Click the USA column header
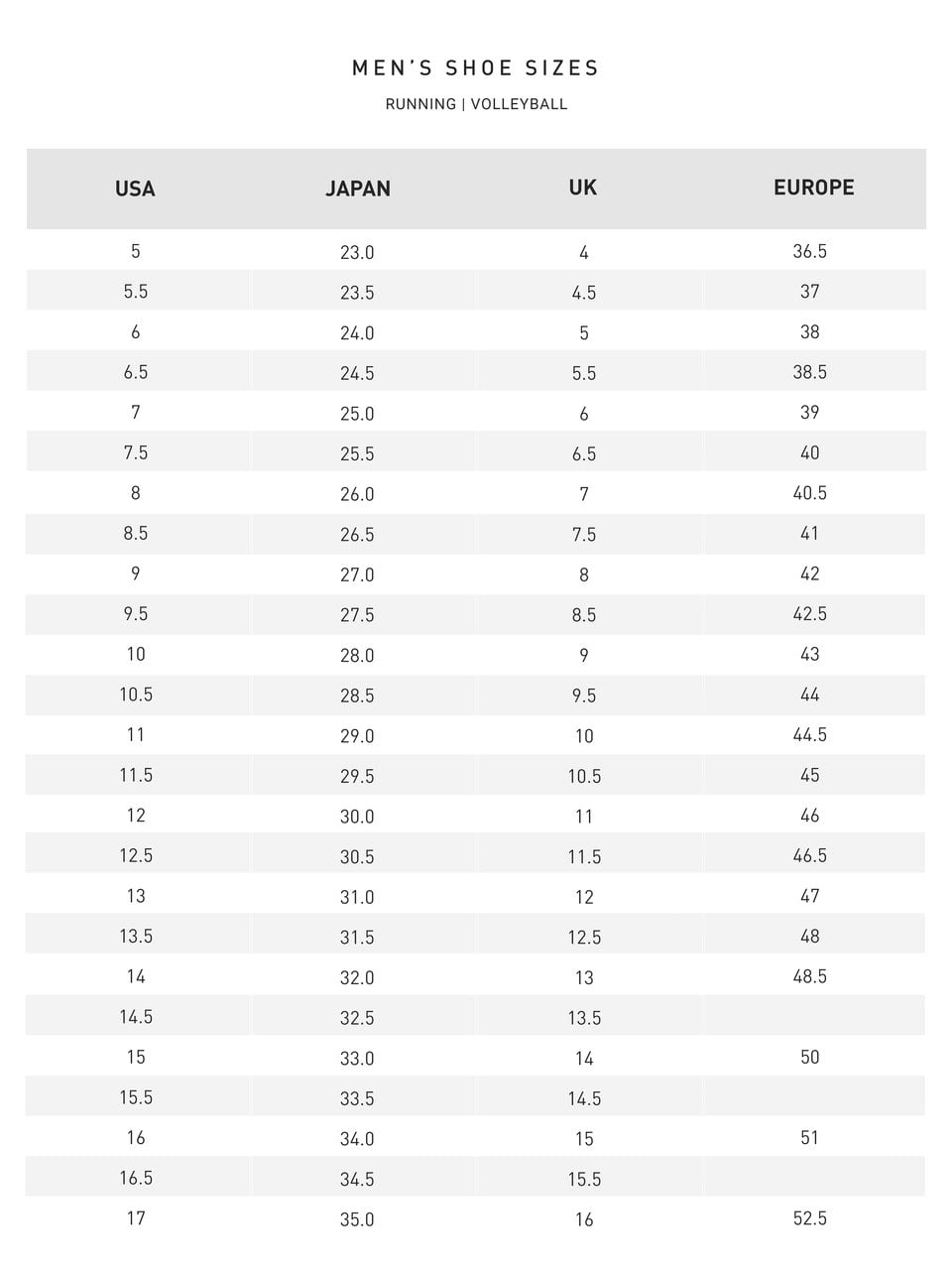Image resolution: width=952 pixels, height=1270 pixels. coord(135,189)
